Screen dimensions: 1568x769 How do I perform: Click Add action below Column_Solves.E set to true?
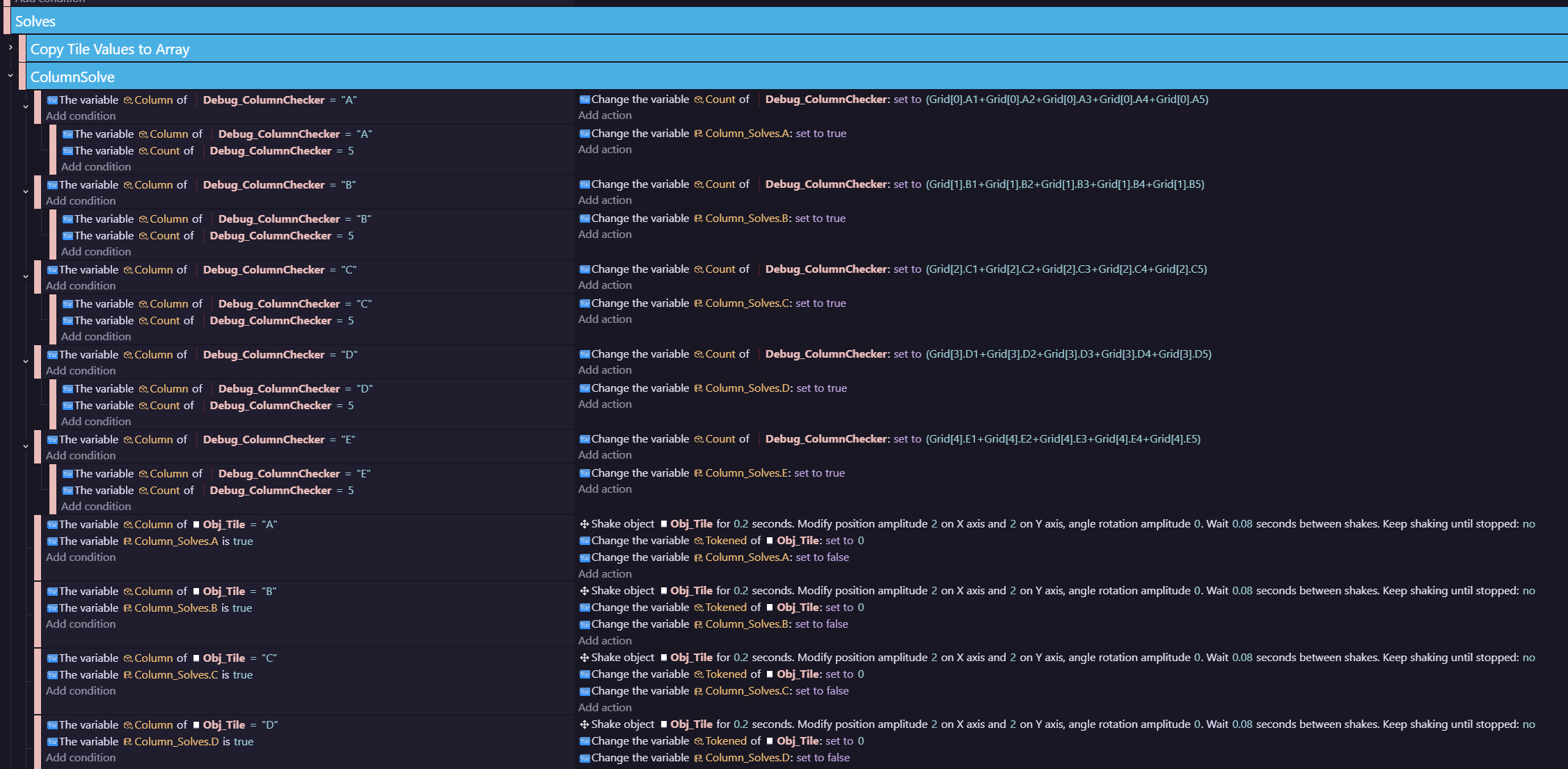605,489
